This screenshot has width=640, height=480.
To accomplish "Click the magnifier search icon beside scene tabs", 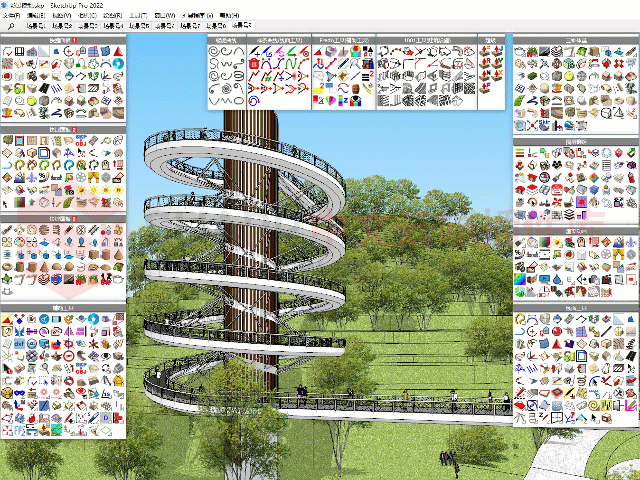I will (x=10, y=27).
